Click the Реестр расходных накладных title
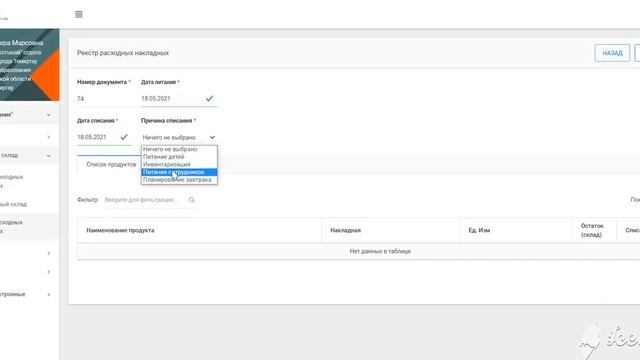Screen dimensions: 640x360 point(123,53)
